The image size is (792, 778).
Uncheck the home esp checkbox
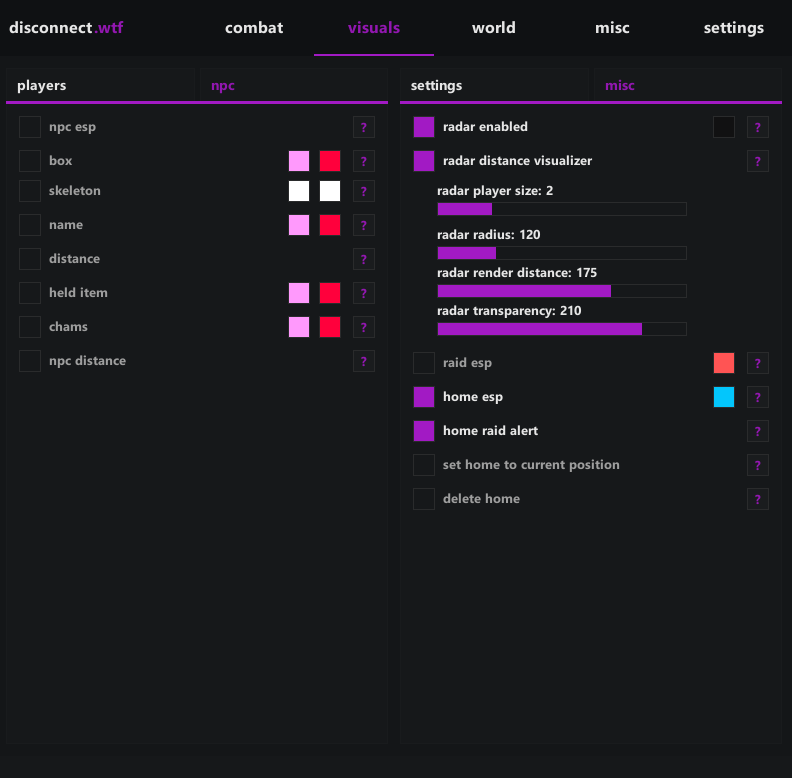click(424, 397)
